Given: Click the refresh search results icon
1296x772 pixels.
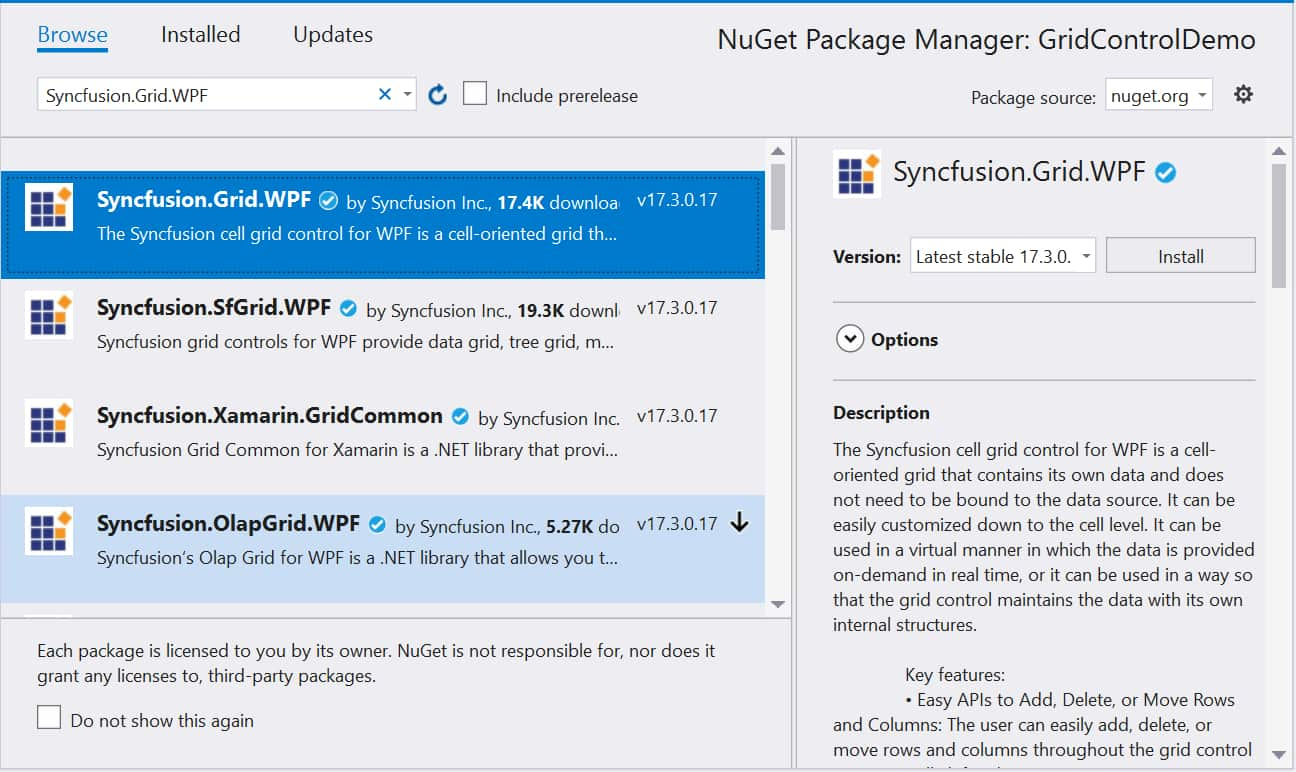Looking at the screenshot, I should (x=437, y=95).
